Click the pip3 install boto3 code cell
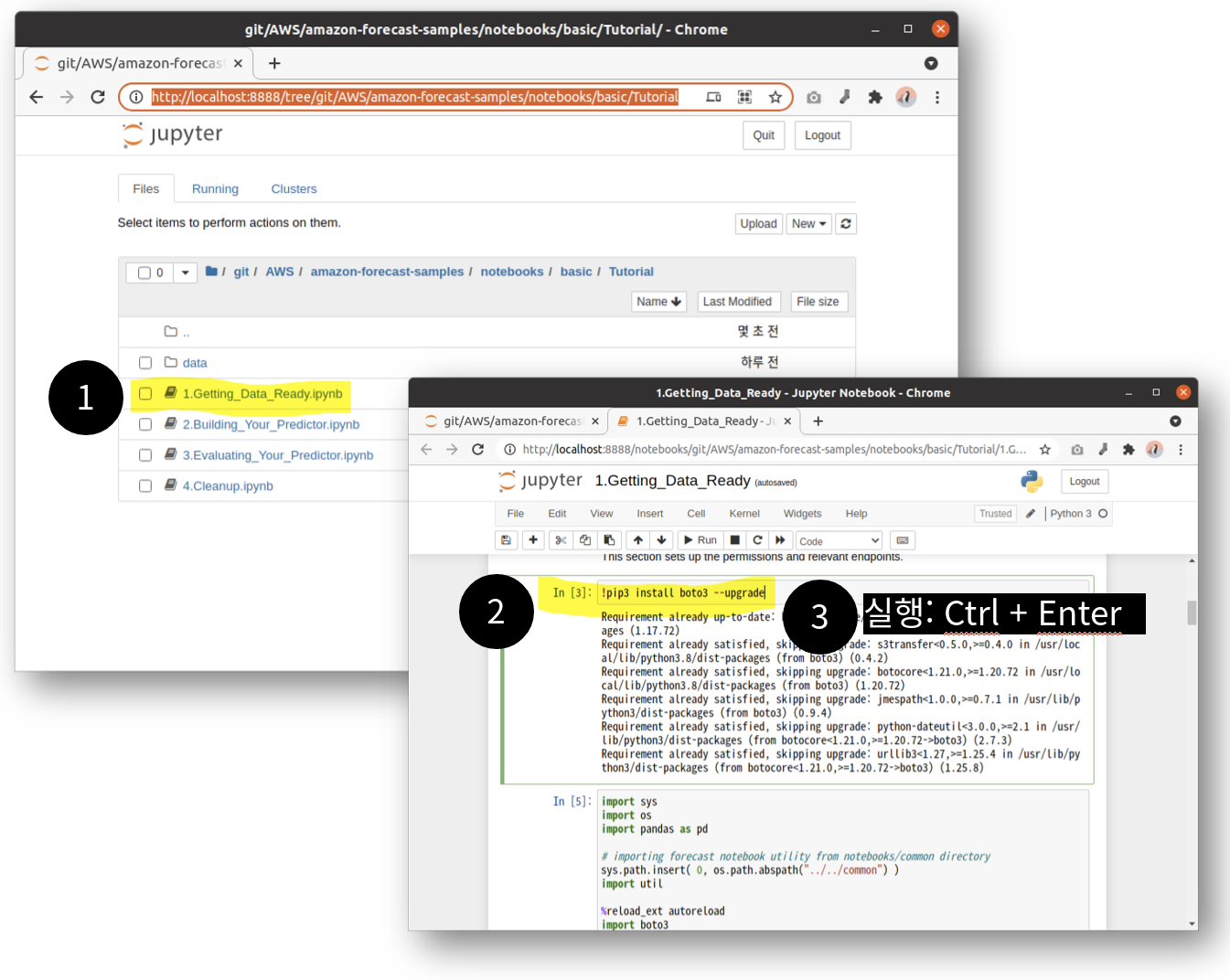 pos(844,593)
